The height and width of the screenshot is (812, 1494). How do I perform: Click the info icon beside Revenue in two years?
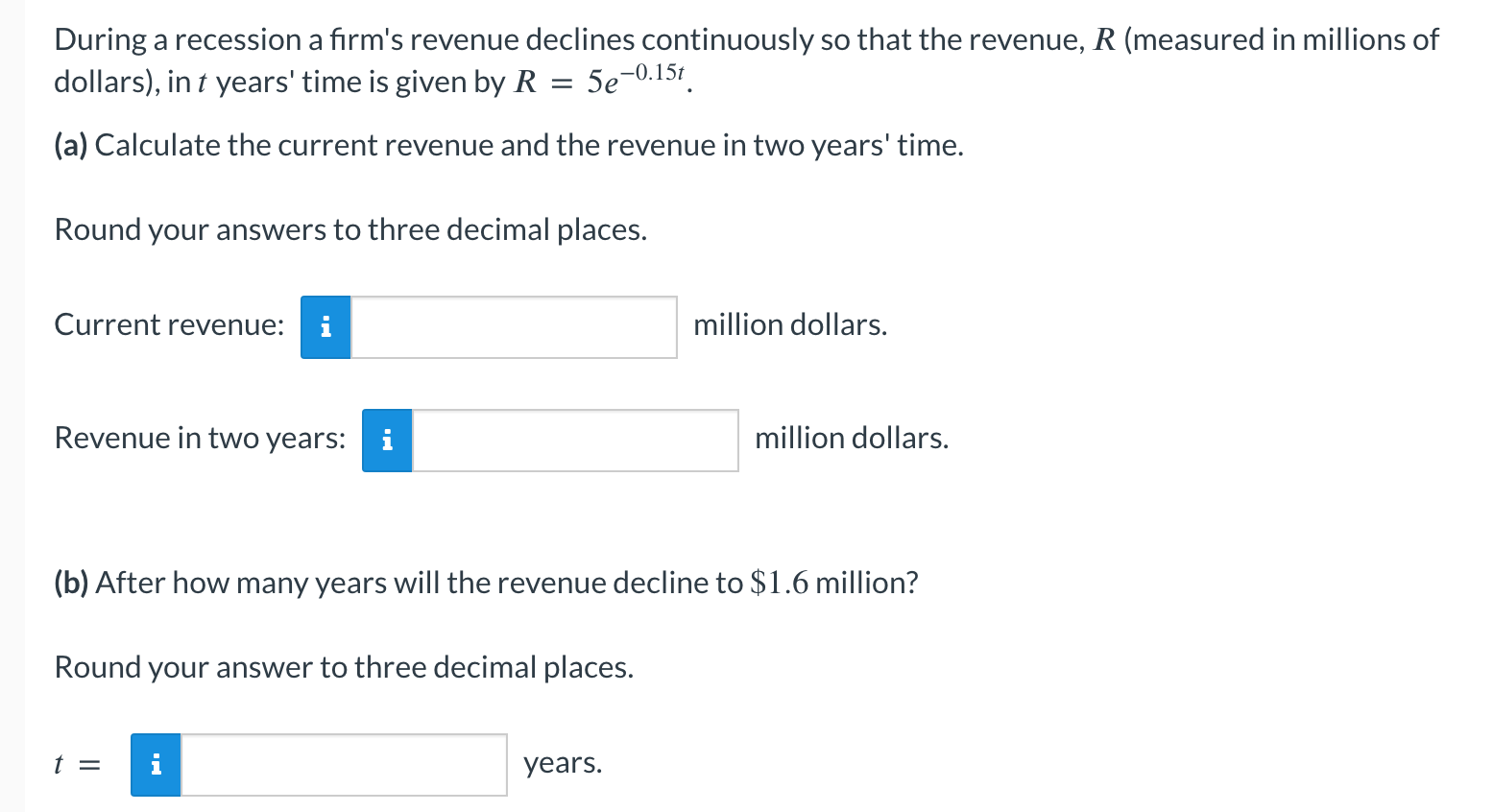(387, 441)
